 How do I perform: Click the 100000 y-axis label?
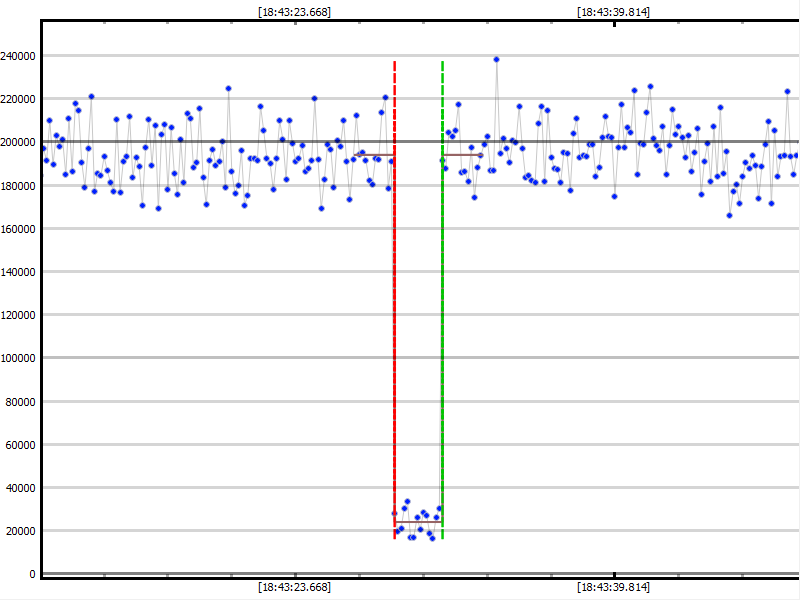pyautogui.click(x=20, y=357)
